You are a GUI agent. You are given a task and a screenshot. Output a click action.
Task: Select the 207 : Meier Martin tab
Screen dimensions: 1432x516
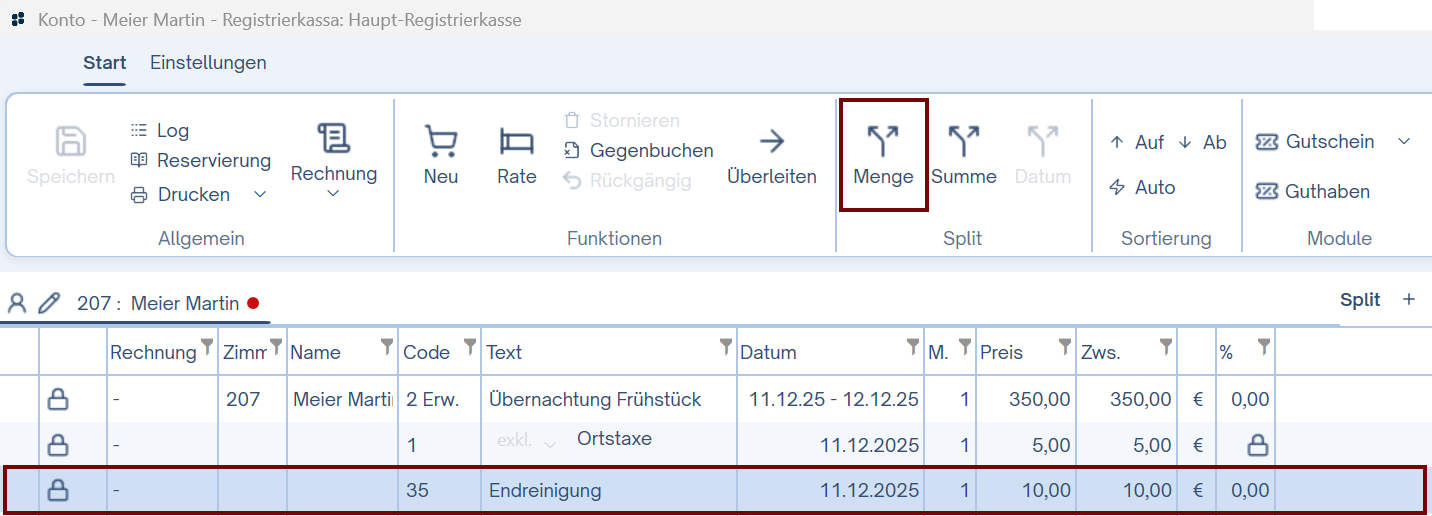(158, 304)
